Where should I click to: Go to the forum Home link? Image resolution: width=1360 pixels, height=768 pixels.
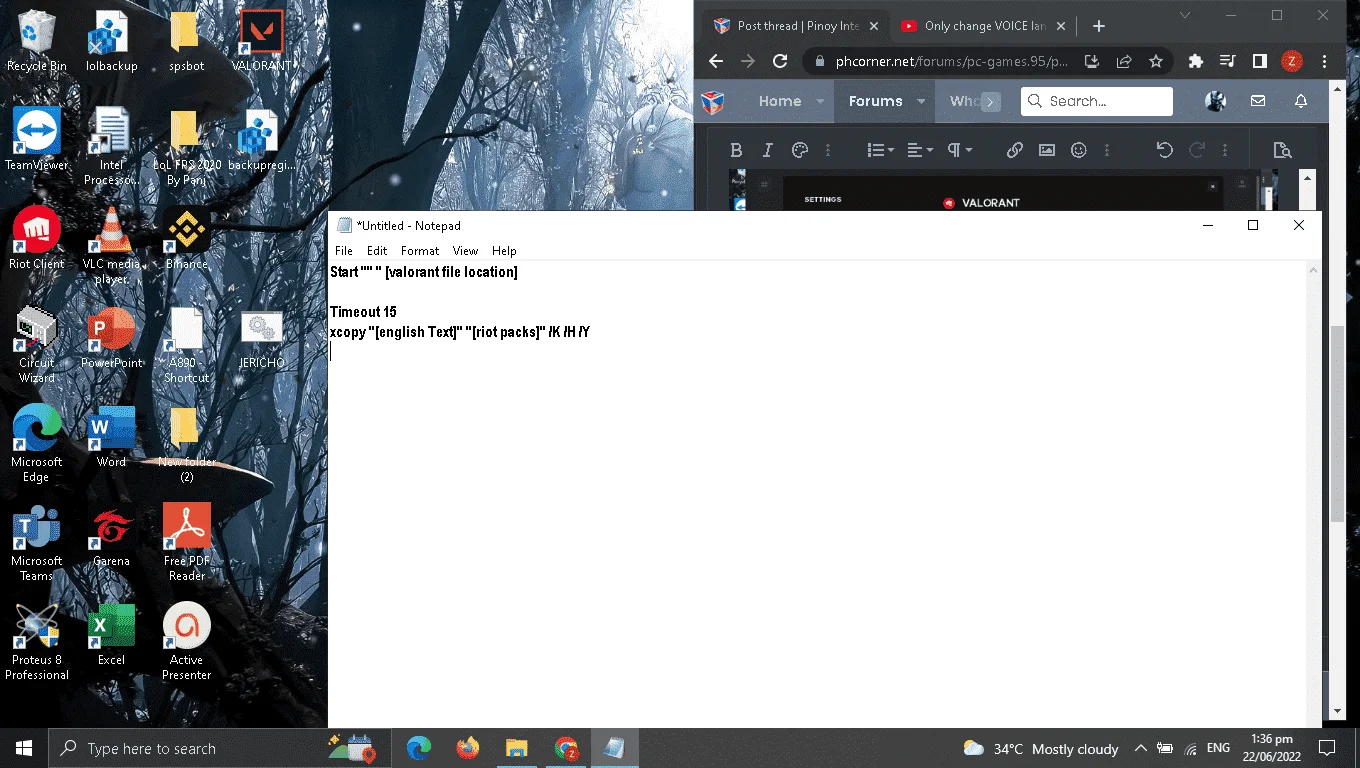click(x=780, y=101)
